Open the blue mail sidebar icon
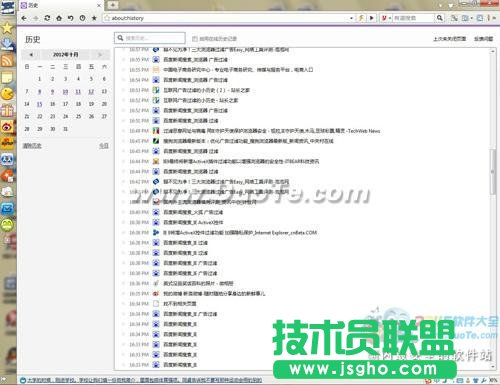Viewport: 500px width, 385px height. pyautogui.click(x=7, y=209)
